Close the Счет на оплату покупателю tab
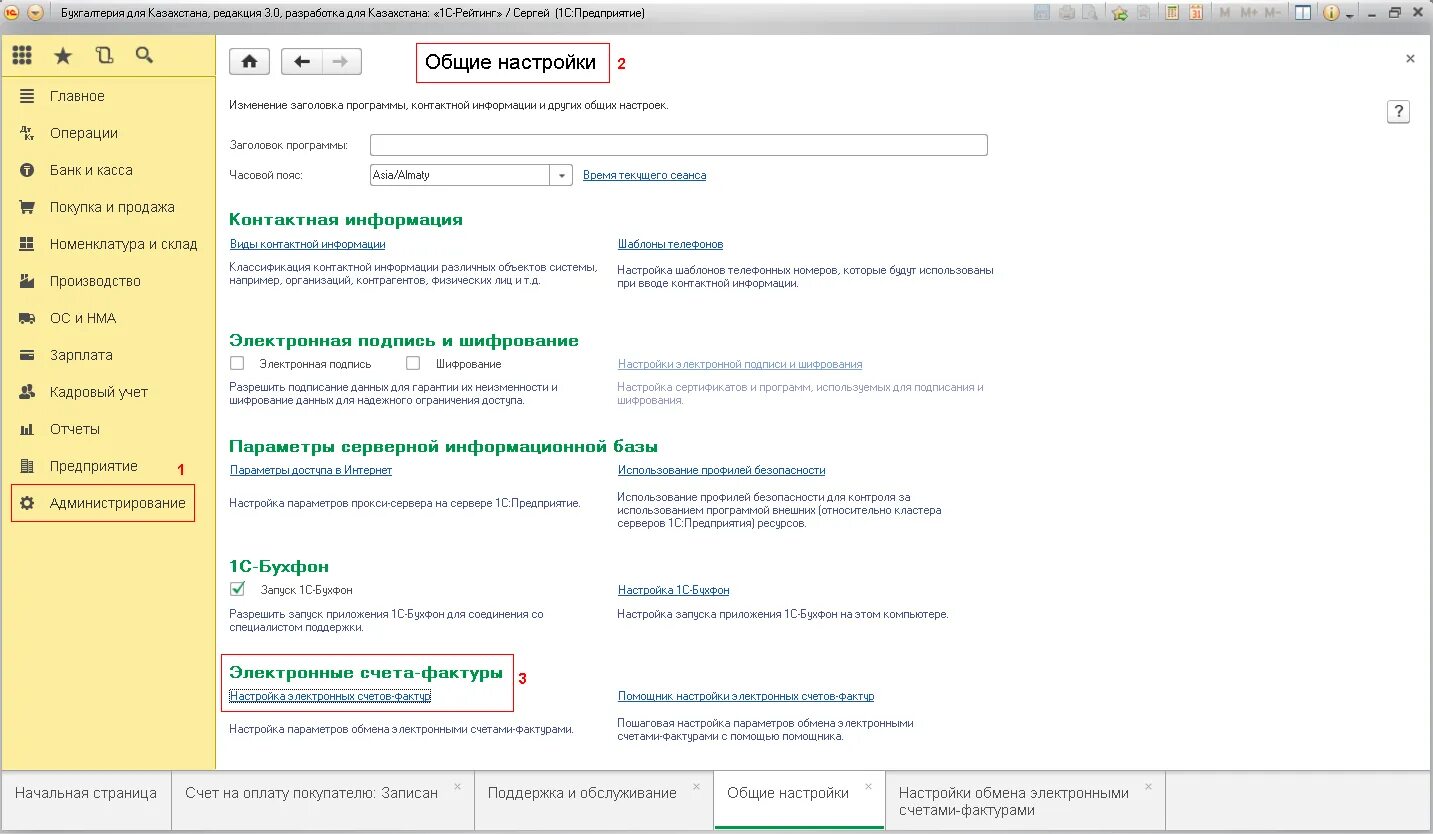This screenshot has height=834, width=1433. click(x=458, y=786)
